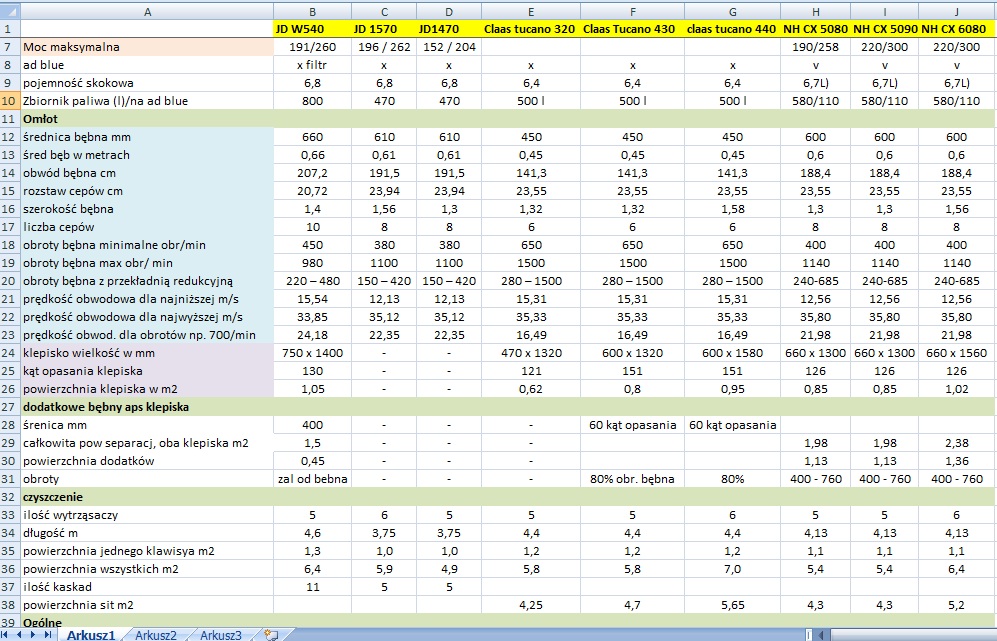Click the '660 x 1560' klepisko cell
This screenshot has width=997, height=641.
click(957, 353)
